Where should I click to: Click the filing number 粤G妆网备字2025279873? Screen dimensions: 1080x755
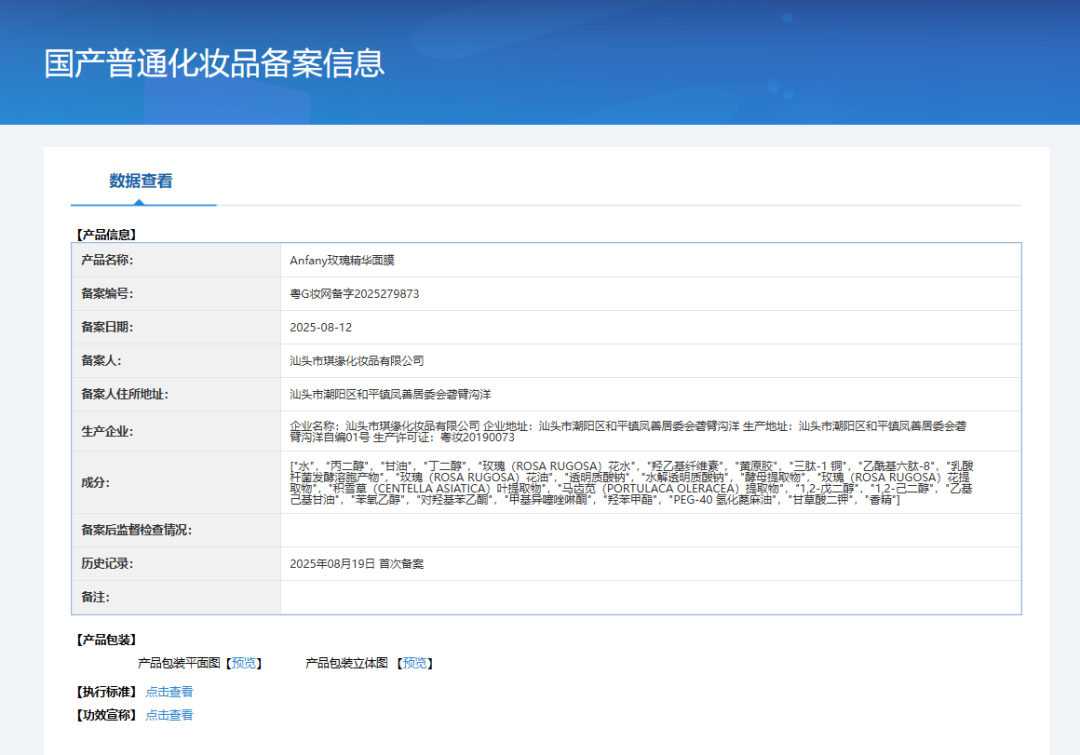354,294
